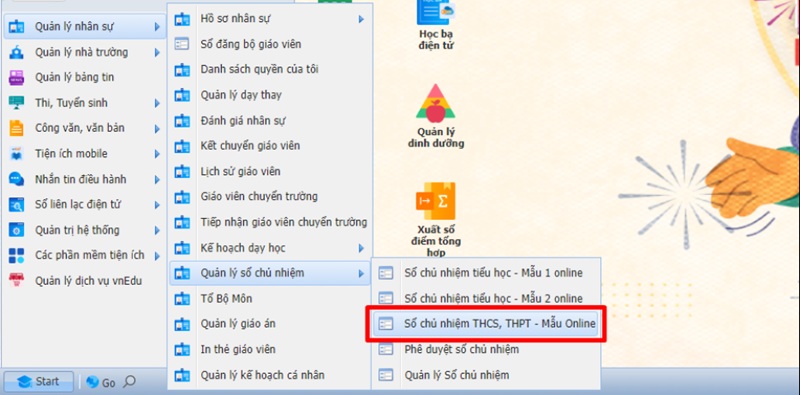The image size is (800, 395).
Task: Click the Các phần mềm tiện ích label
Action: [90, 255]
